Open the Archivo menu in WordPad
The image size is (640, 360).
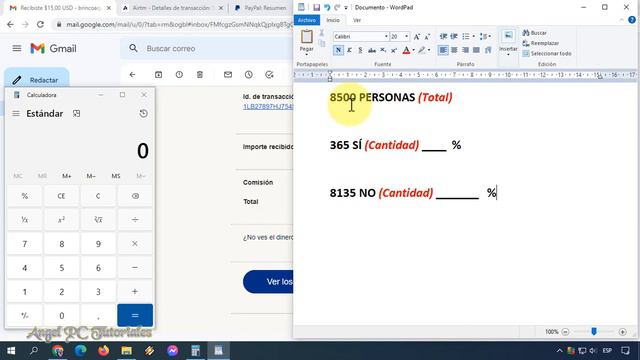(x=307, y=20)
